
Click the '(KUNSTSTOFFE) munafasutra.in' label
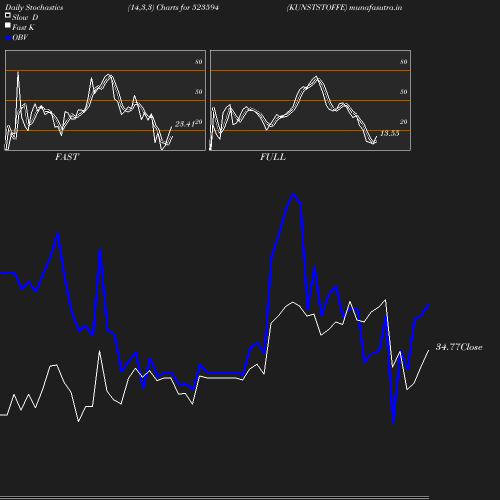click(x=344, y=8)
